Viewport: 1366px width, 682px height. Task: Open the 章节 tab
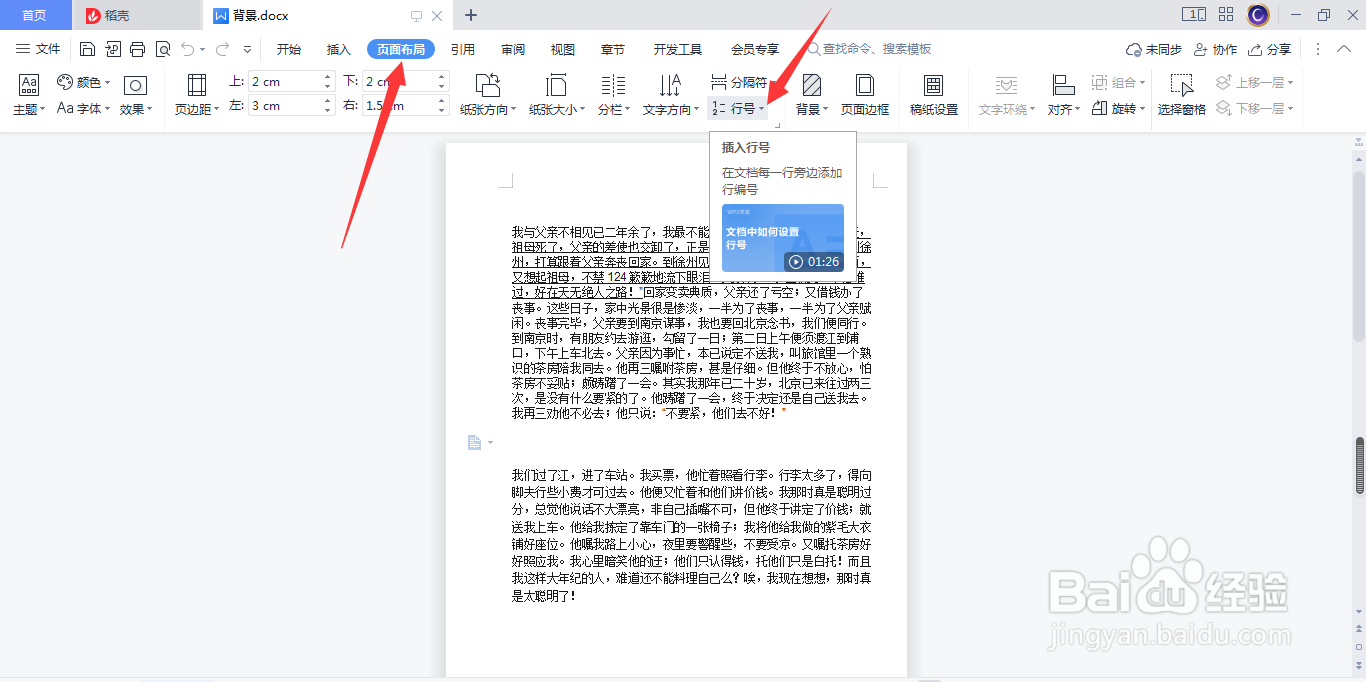click(613, 49)
